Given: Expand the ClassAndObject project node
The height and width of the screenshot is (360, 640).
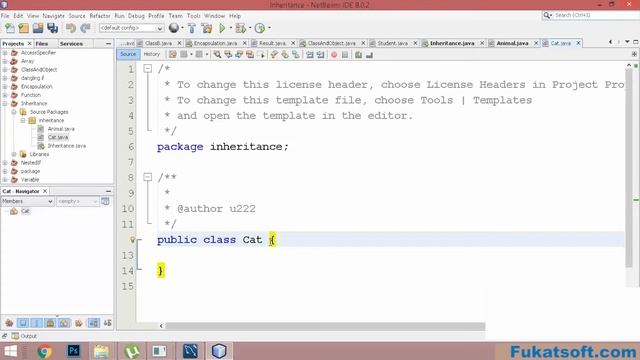Looking at the screenshot, I should point(5,69).
